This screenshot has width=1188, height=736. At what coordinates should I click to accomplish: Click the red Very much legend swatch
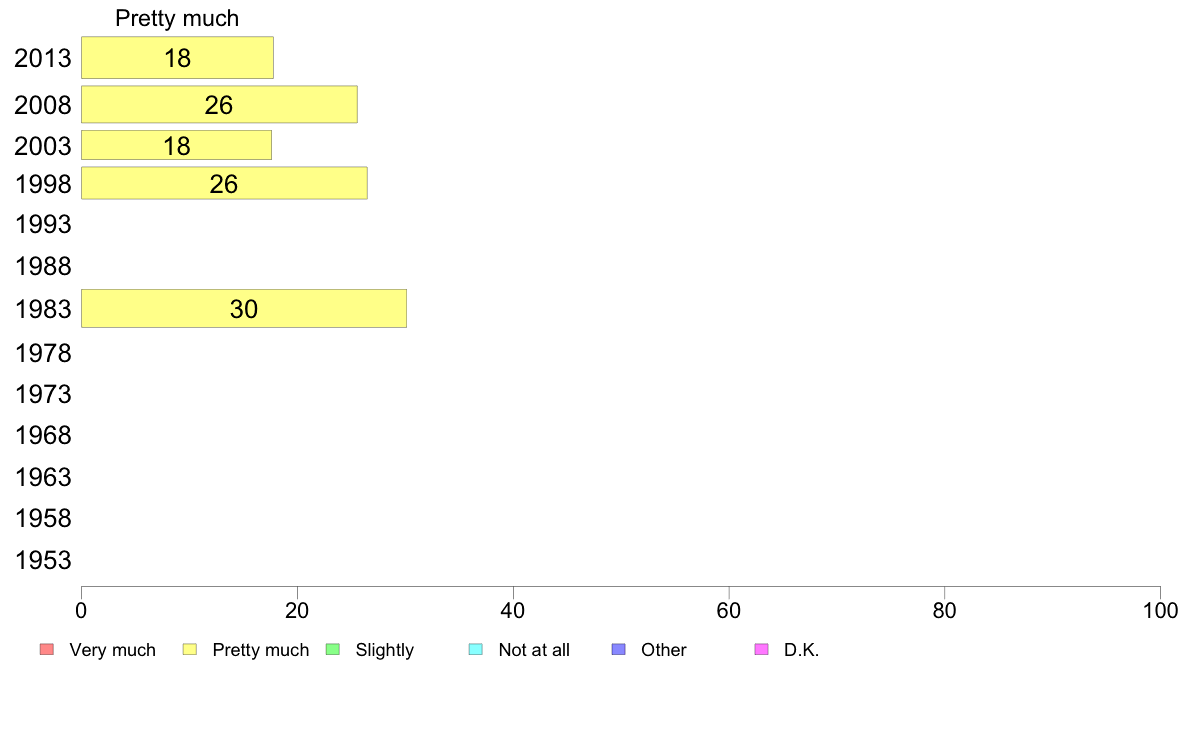click(47, 650)
